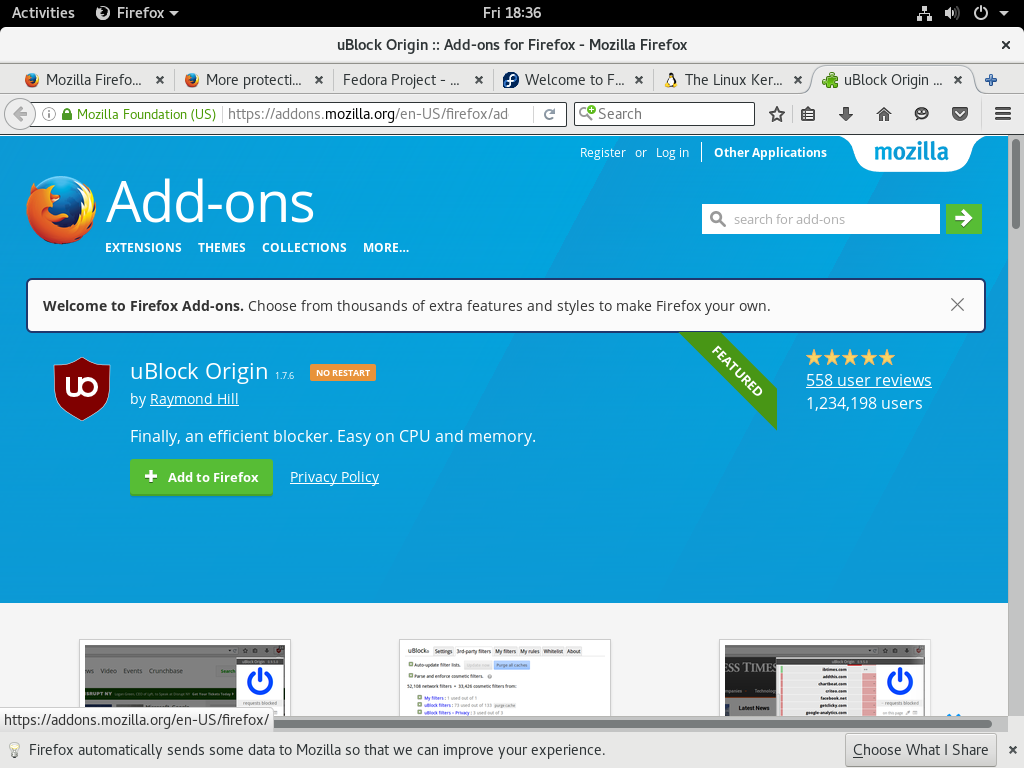View the 558 user reviews link

click(869, 380)
